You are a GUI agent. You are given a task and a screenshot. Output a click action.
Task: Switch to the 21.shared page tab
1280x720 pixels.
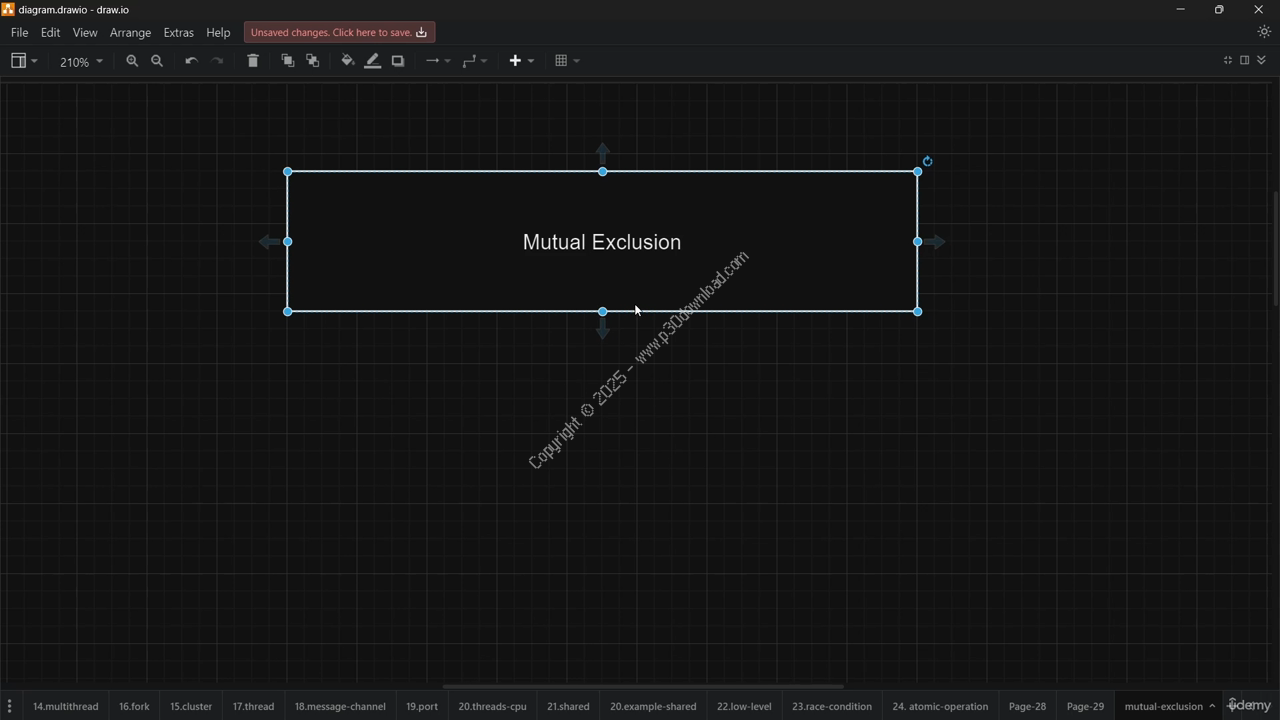pos(568,706)
